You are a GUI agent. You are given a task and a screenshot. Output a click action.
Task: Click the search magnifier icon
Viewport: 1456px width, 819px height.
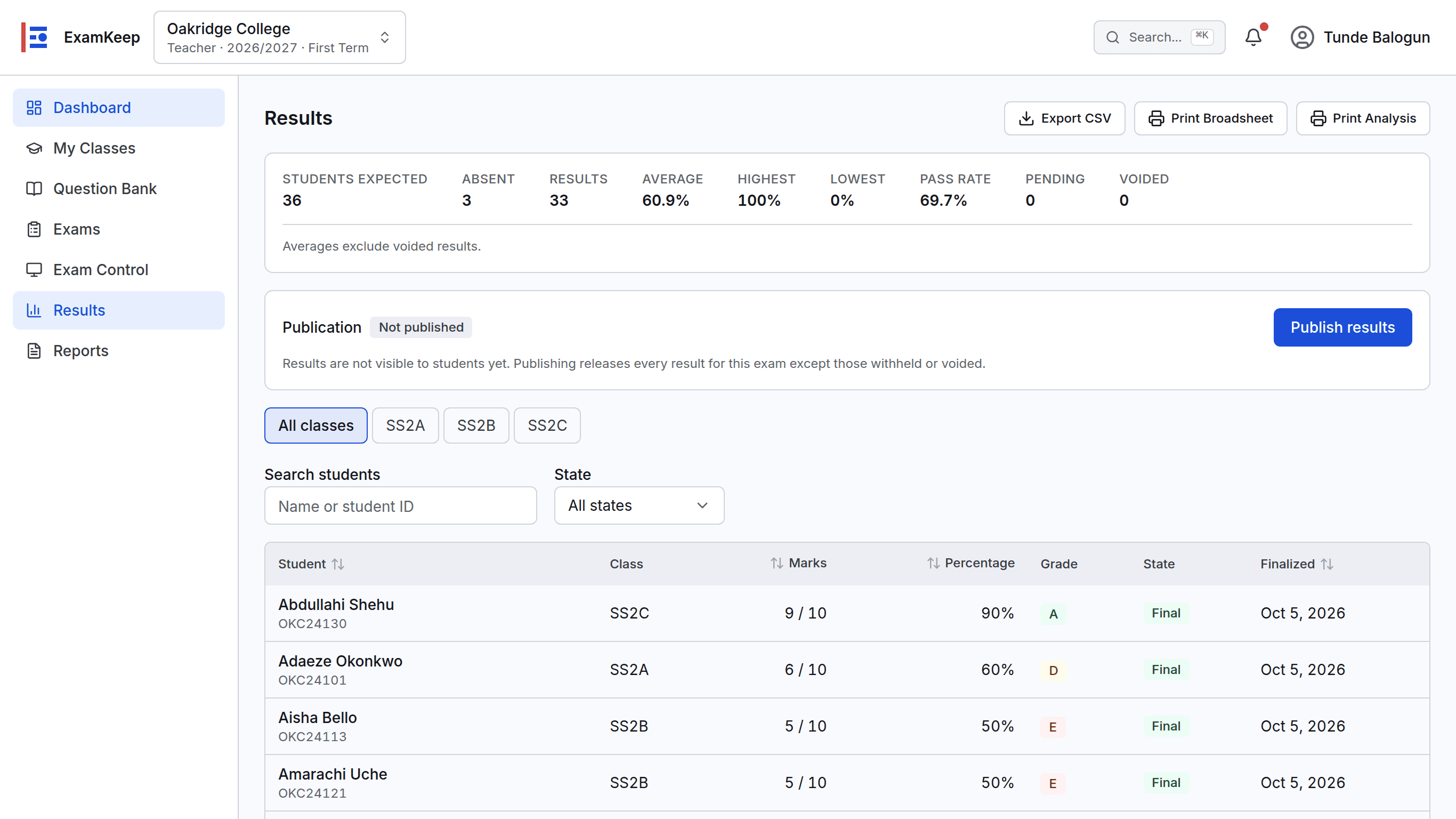1112,37
